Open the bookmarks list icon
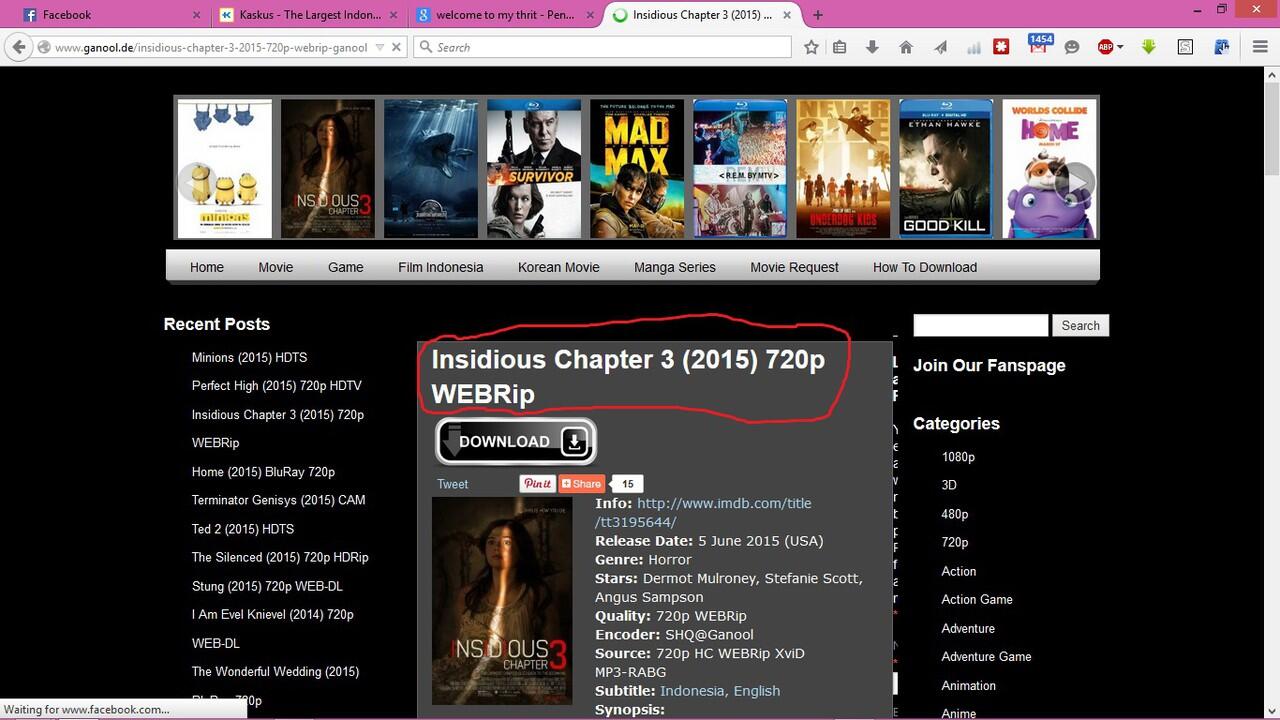The image size is (1280, 720). (x=840, y=47)
